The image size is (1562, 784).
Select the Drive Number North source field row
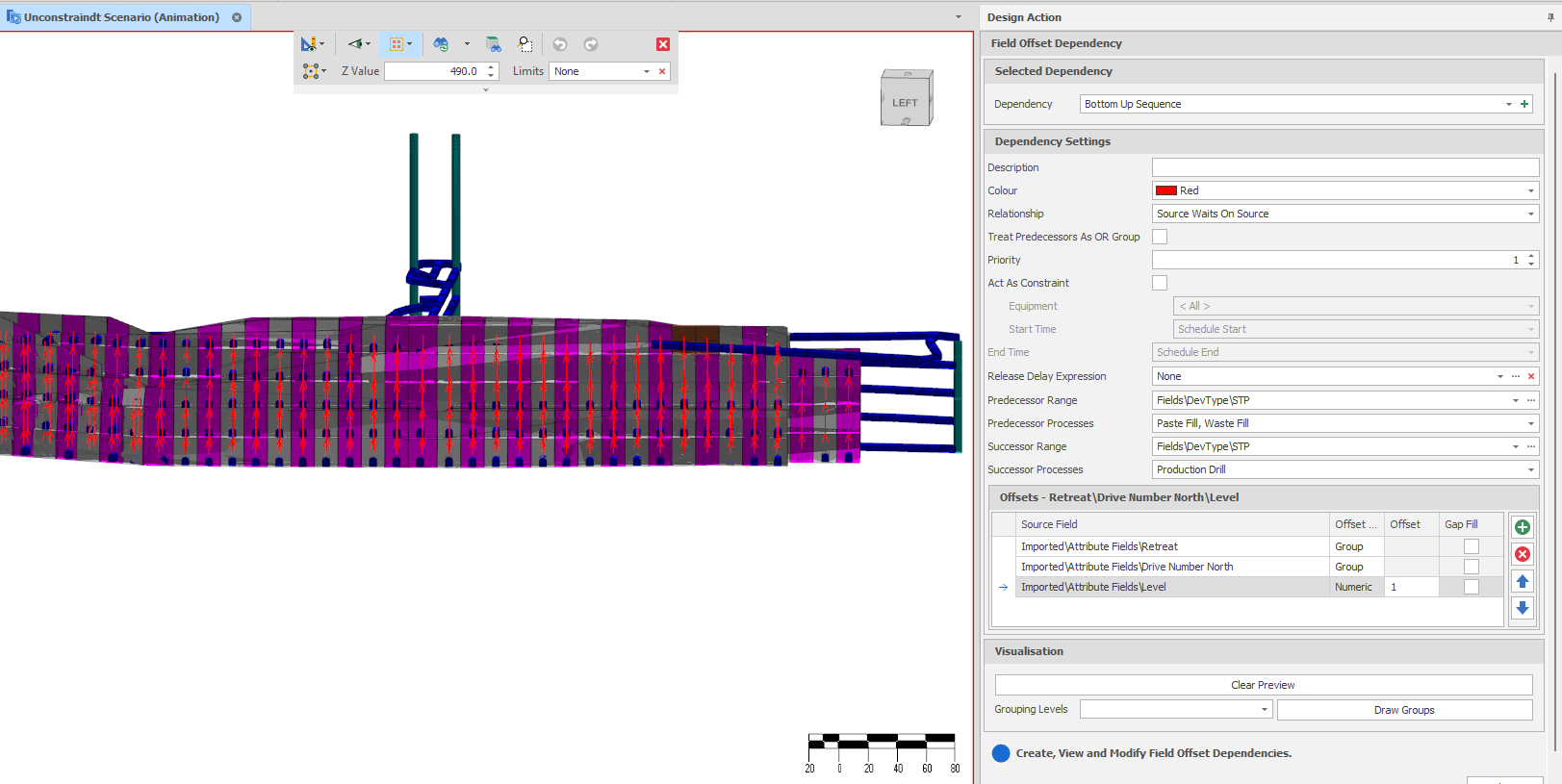(x=1126, y=567)
